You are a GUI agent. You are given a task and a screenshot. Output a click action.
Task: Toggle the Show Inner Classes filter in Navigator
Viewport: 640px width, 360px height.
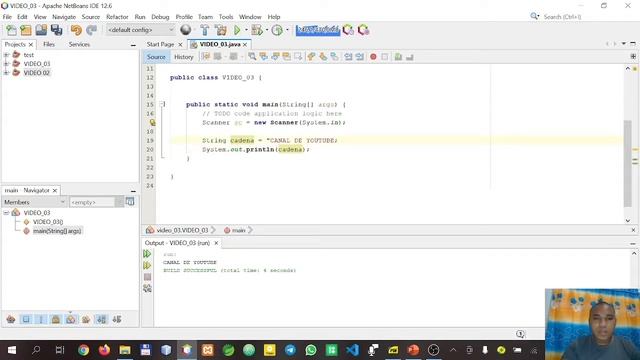(71, 319)
